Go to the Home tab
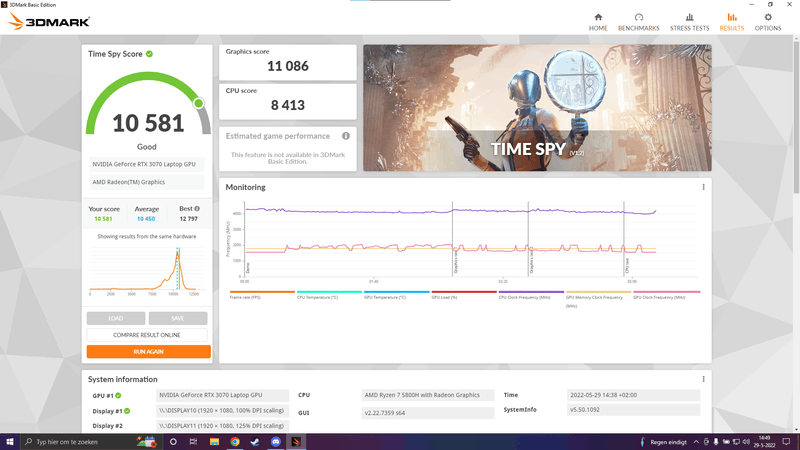This screenshot has width=800, height=450. pyautogui.click(x=598, y=22)
